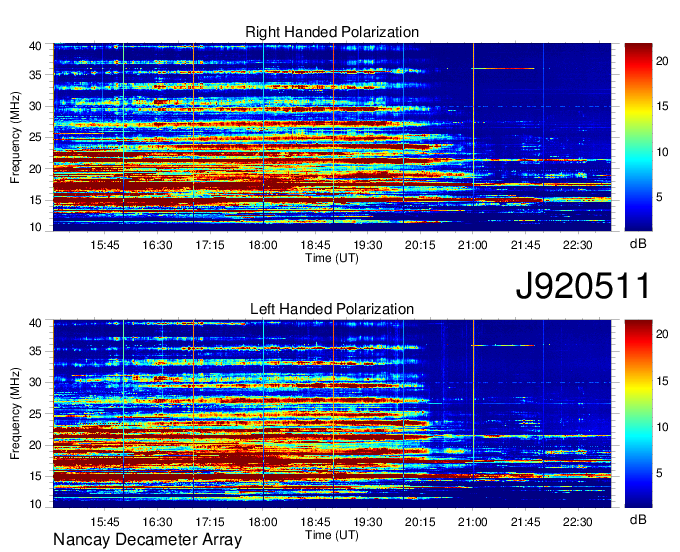Click the top plot's Frequency (MHz) axis label
The width and height of the screenshot is (680, 552).
(x=15, y=137)
